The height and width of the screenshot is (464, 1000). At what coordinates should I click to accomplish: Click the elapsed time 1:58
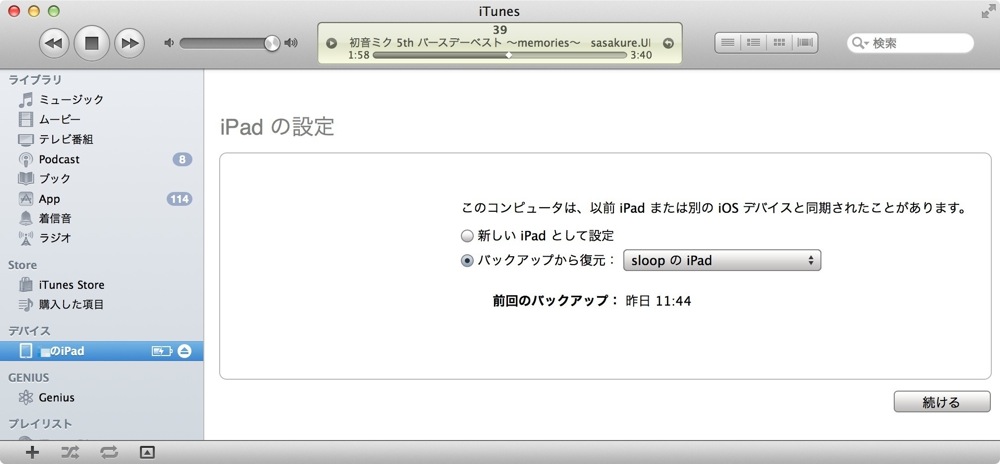pos(359,55)
